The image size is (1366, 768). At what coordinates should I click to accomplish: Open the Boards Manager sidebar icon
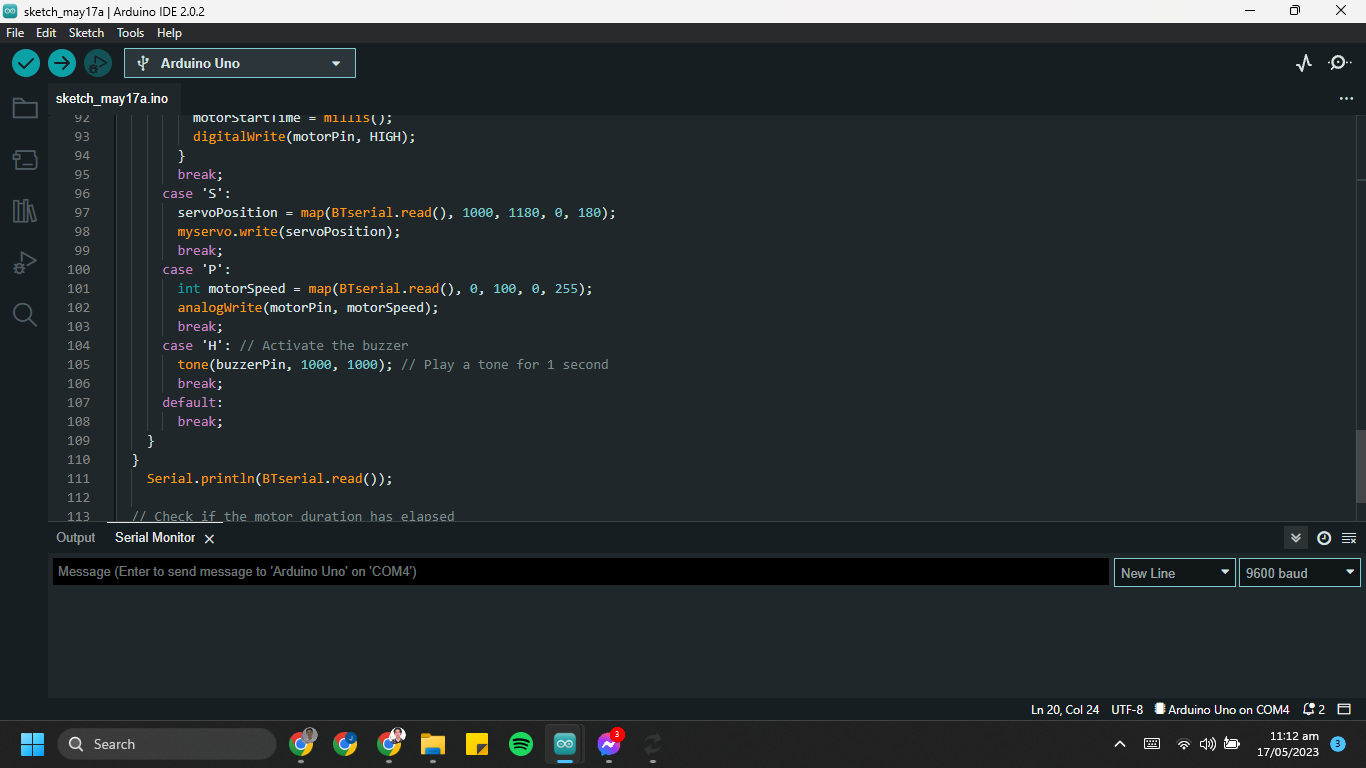[x=25, y=160]
